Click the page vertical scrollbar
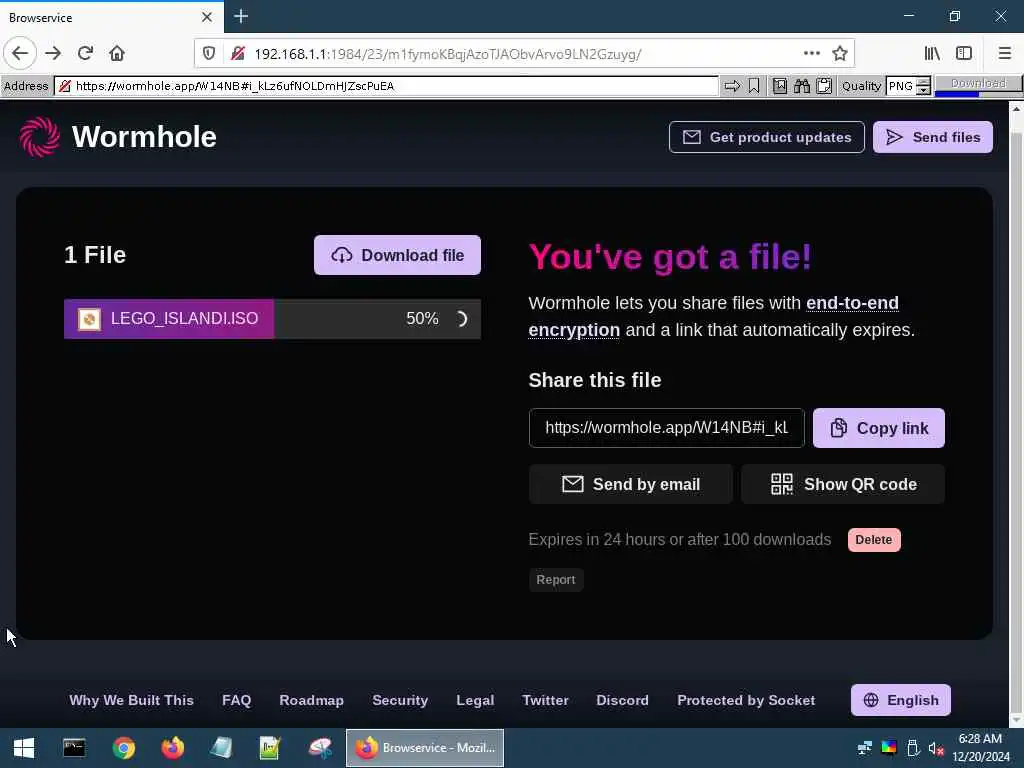Viewport: 1024px width, 768px height. point(1016,415)
